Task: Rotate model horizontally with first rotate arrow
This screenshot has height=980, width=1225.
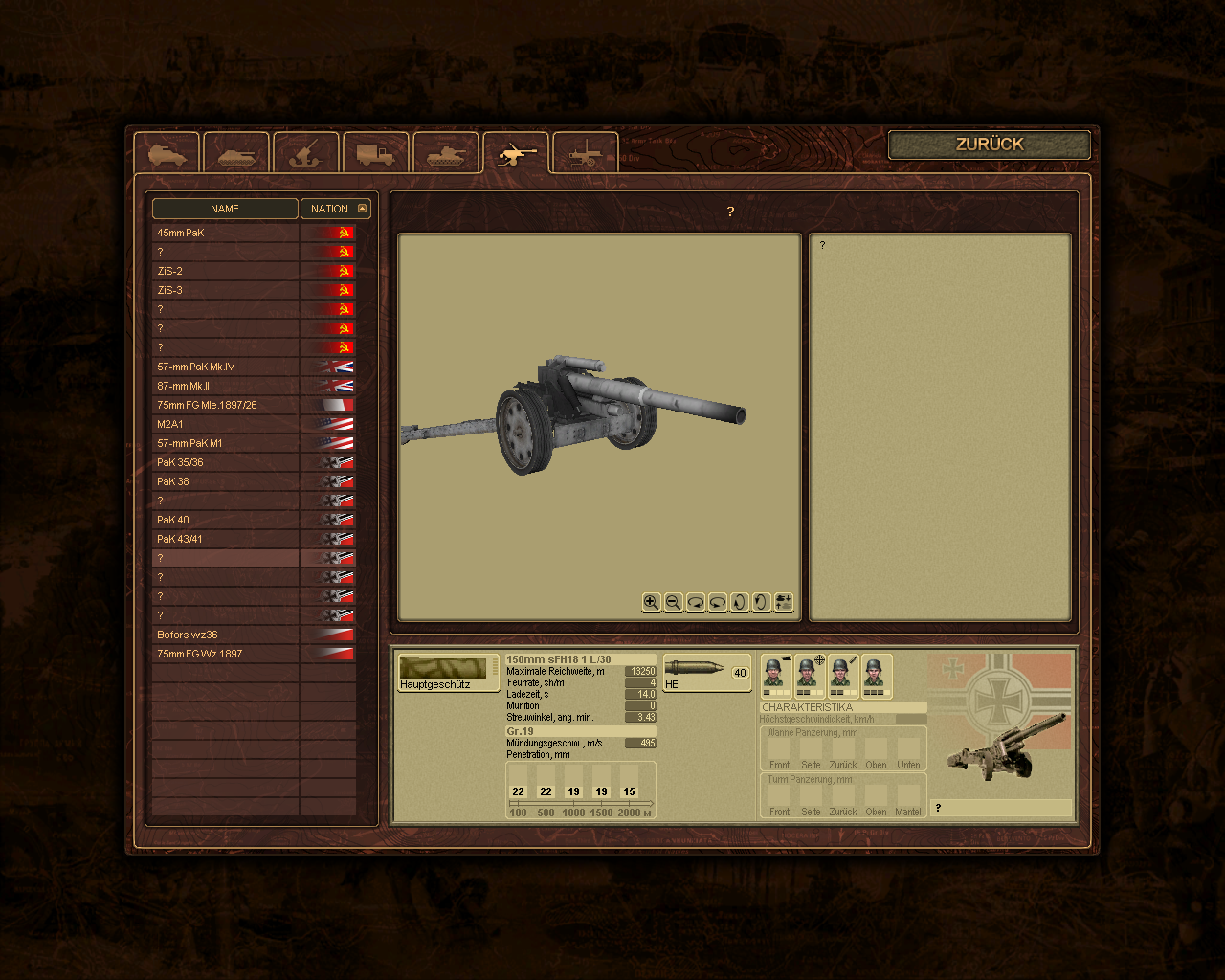Action: (696, 602)
